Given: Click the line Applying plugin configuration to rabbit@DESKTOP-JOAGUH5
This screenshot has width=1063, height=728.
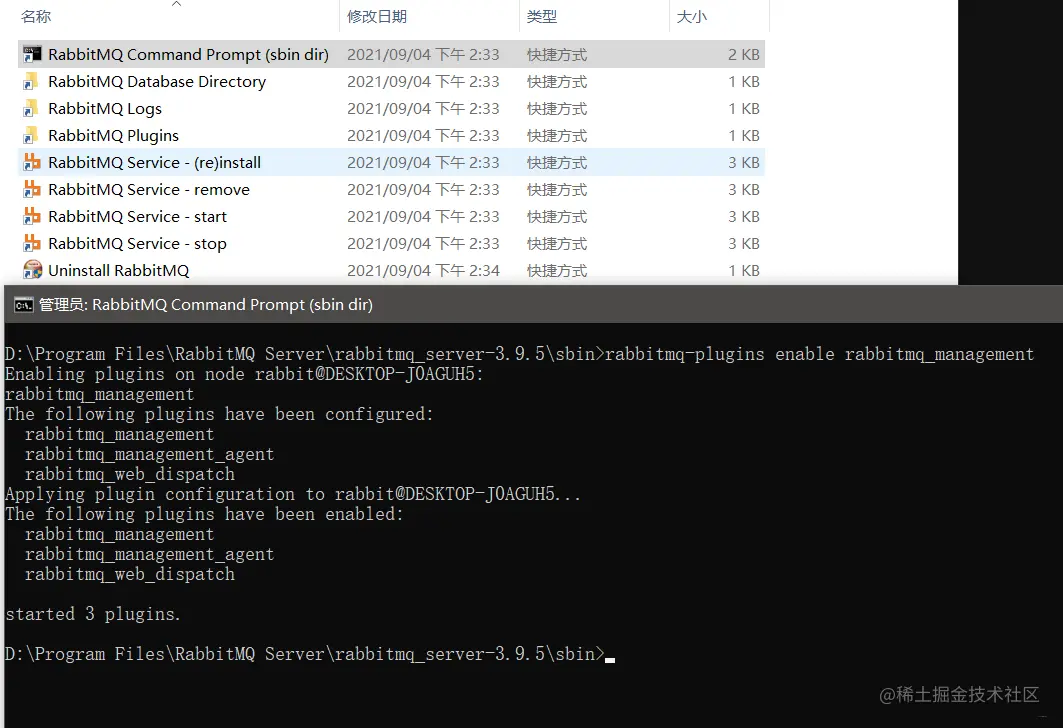Looking at the screenshot, I should pos(293,494).
